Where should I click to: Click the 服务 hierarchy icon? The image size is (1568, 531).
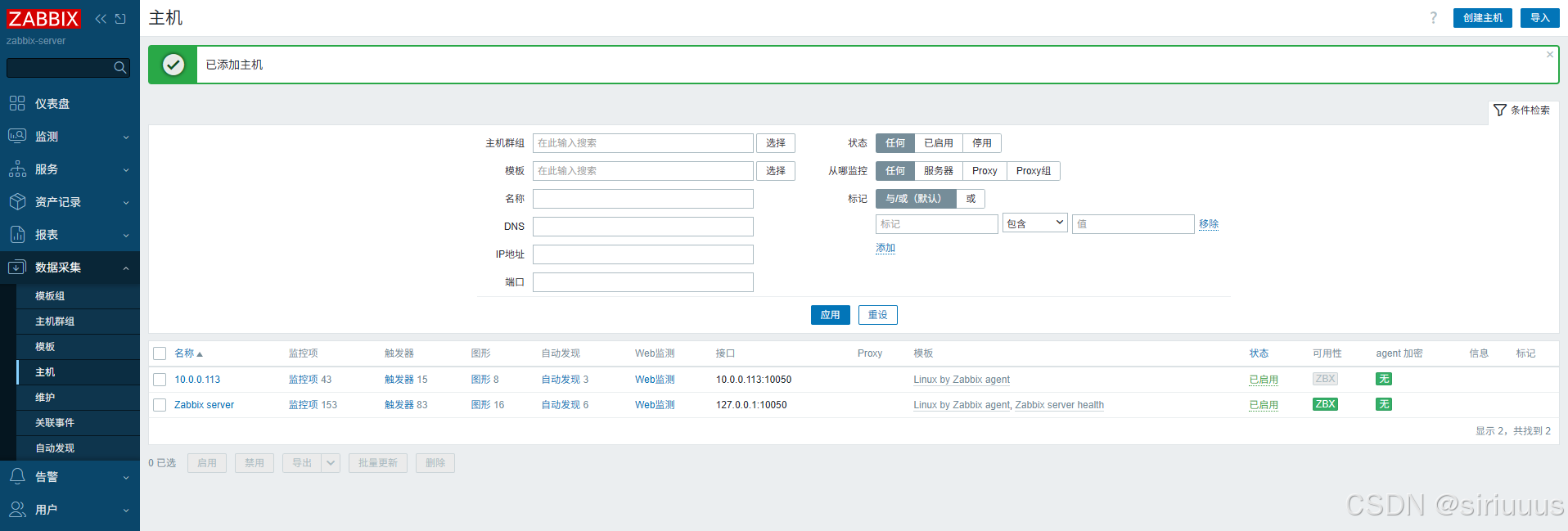(17, 169)
